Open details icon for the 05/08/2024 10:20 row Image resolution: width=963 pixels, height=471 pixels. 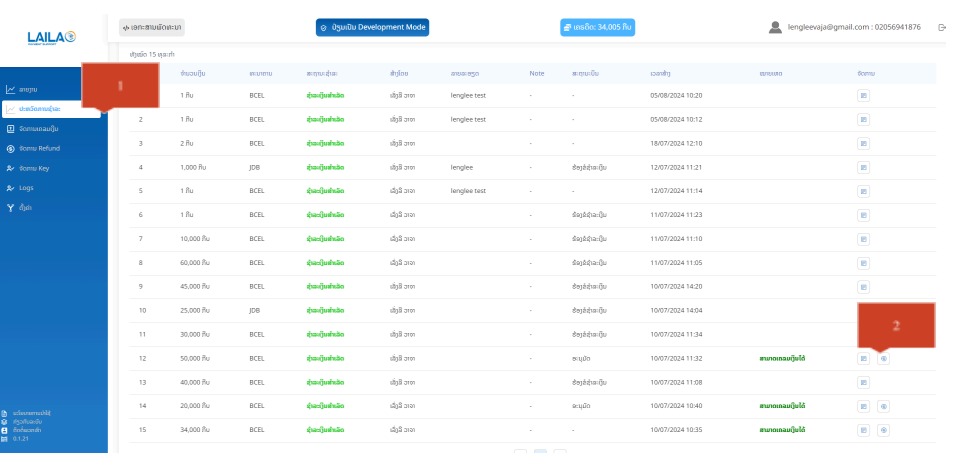[863, 95]
